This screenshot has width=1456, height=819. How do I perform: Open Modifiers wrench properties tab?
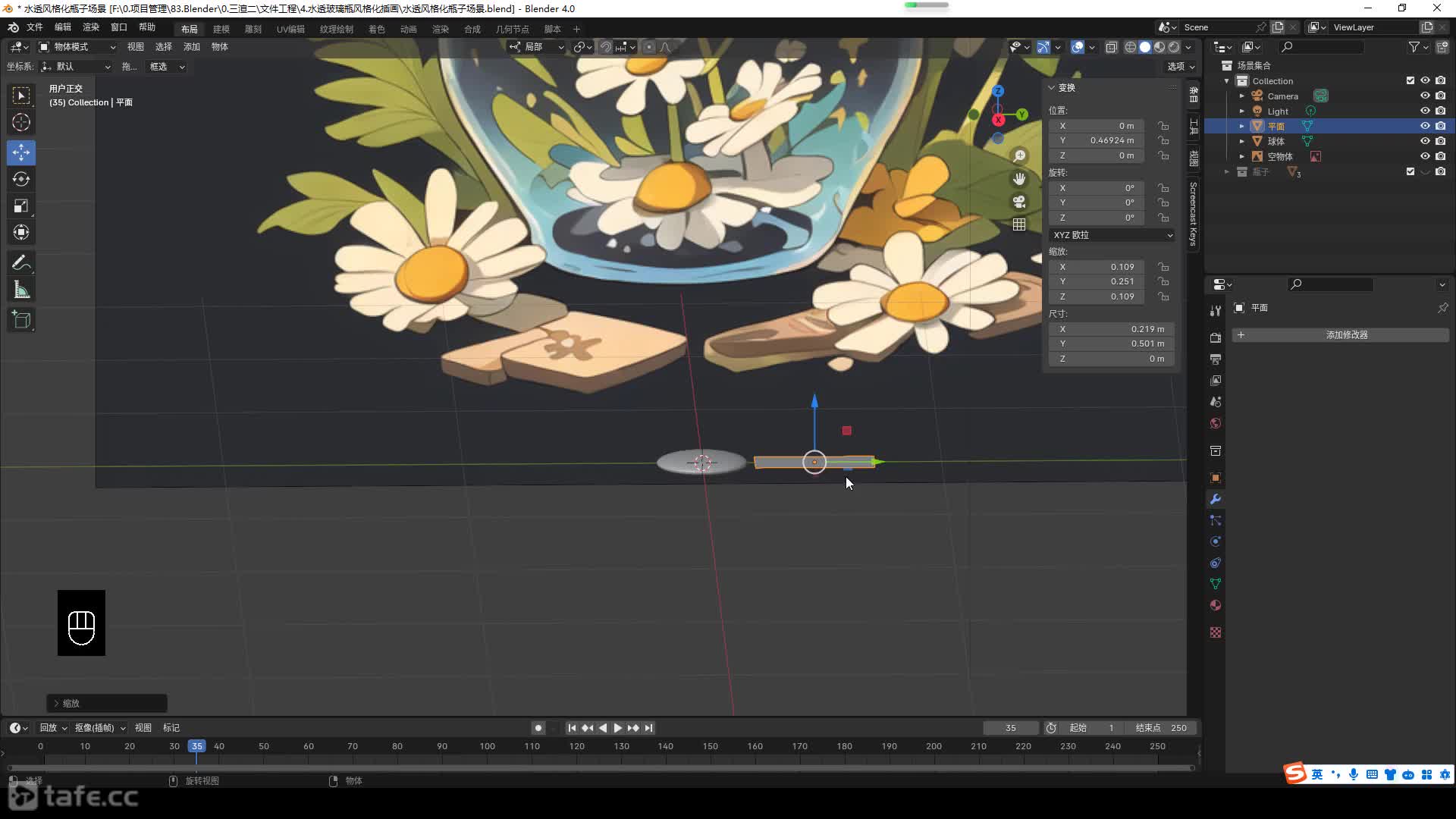(1216, 499)
